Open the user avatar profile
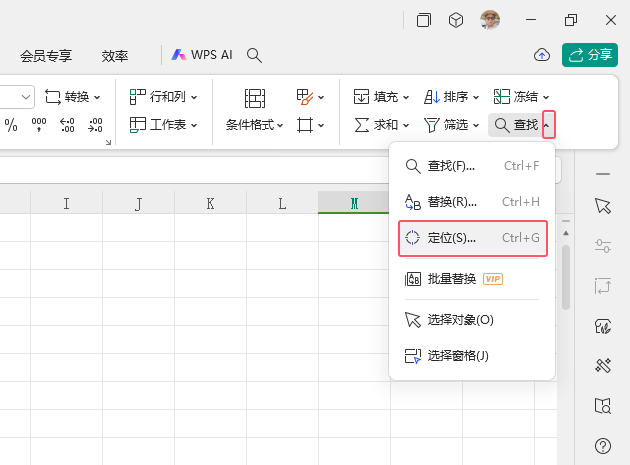 (490, 20)
